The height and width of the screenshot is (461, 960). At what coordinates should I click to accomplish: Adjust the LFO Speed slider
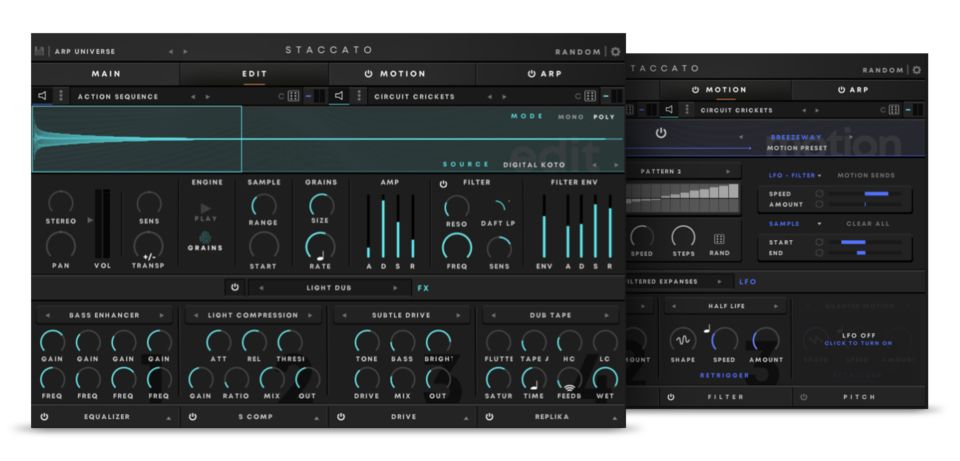(868, 193)
